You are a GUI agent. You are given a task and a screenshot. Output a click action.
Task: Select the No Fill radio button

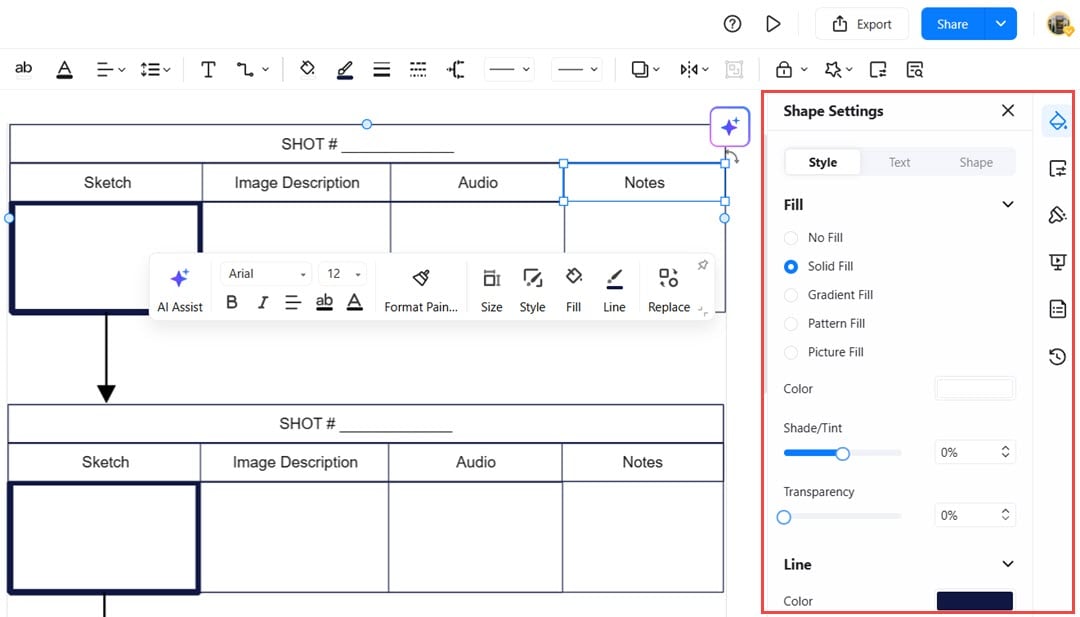click(791, 238)
